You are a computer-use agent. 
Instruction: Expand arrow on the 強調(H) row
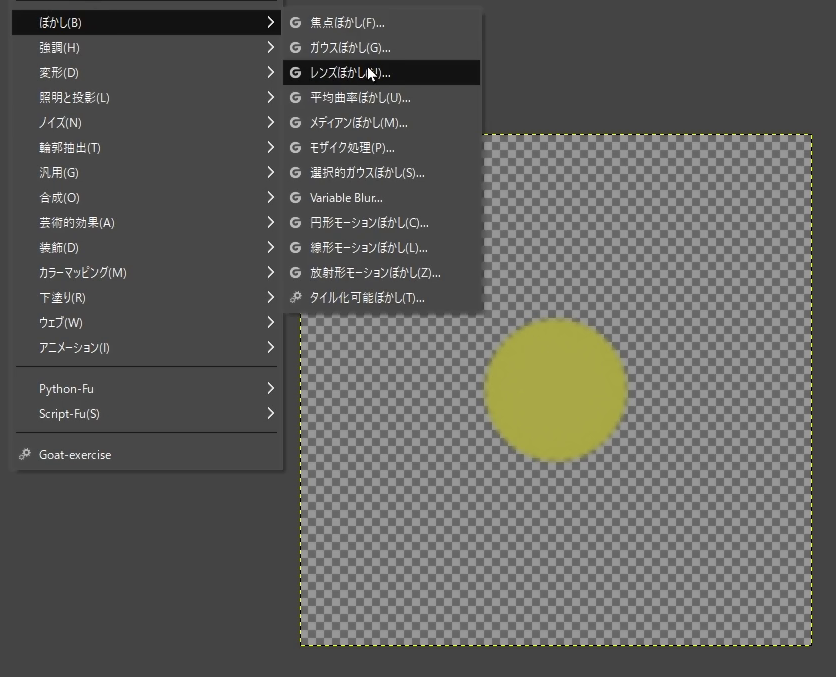tap(270, 47)
